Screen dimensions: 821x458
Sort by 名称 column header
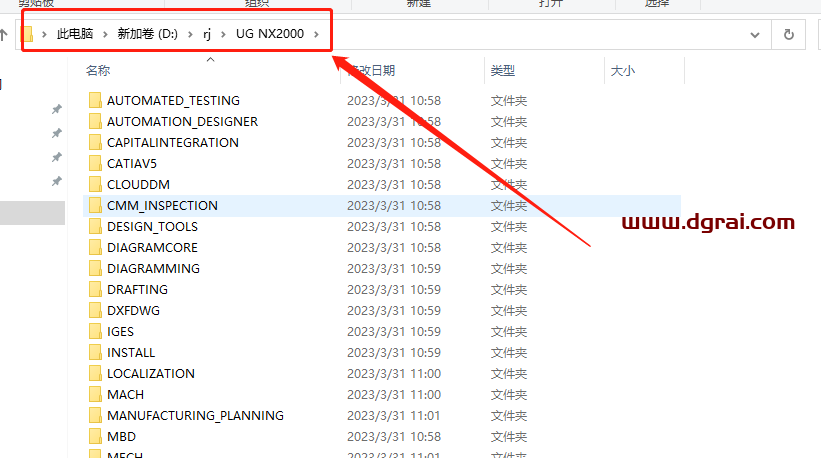[x=98, y=71]
